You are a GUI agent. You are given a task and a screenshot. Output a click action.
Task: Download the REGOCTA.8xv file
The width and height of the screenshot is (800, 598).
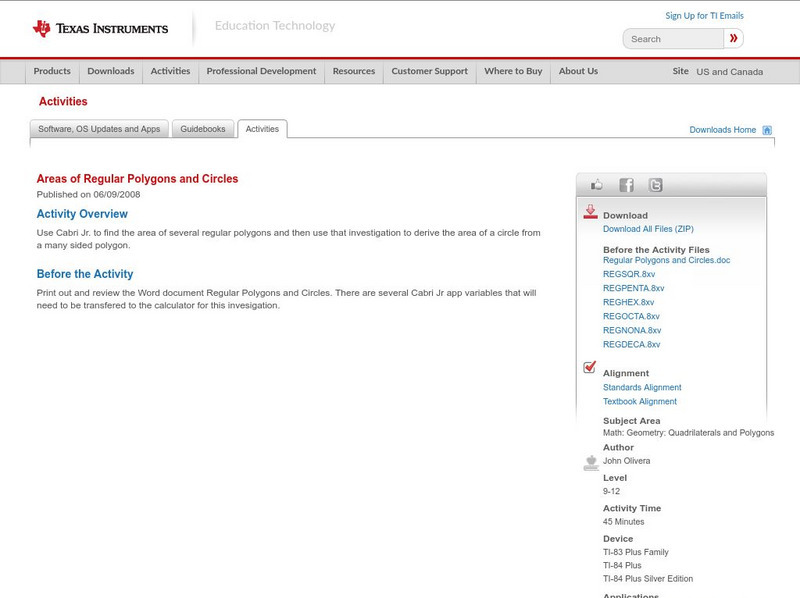tap(631, 316)
